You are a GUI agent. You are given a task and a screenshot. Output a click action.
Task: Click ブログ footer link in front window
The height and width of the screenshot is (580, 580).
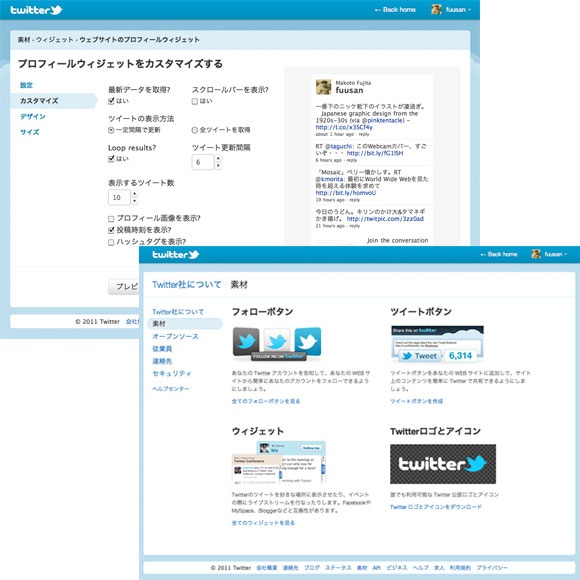(x=312, y=567)
